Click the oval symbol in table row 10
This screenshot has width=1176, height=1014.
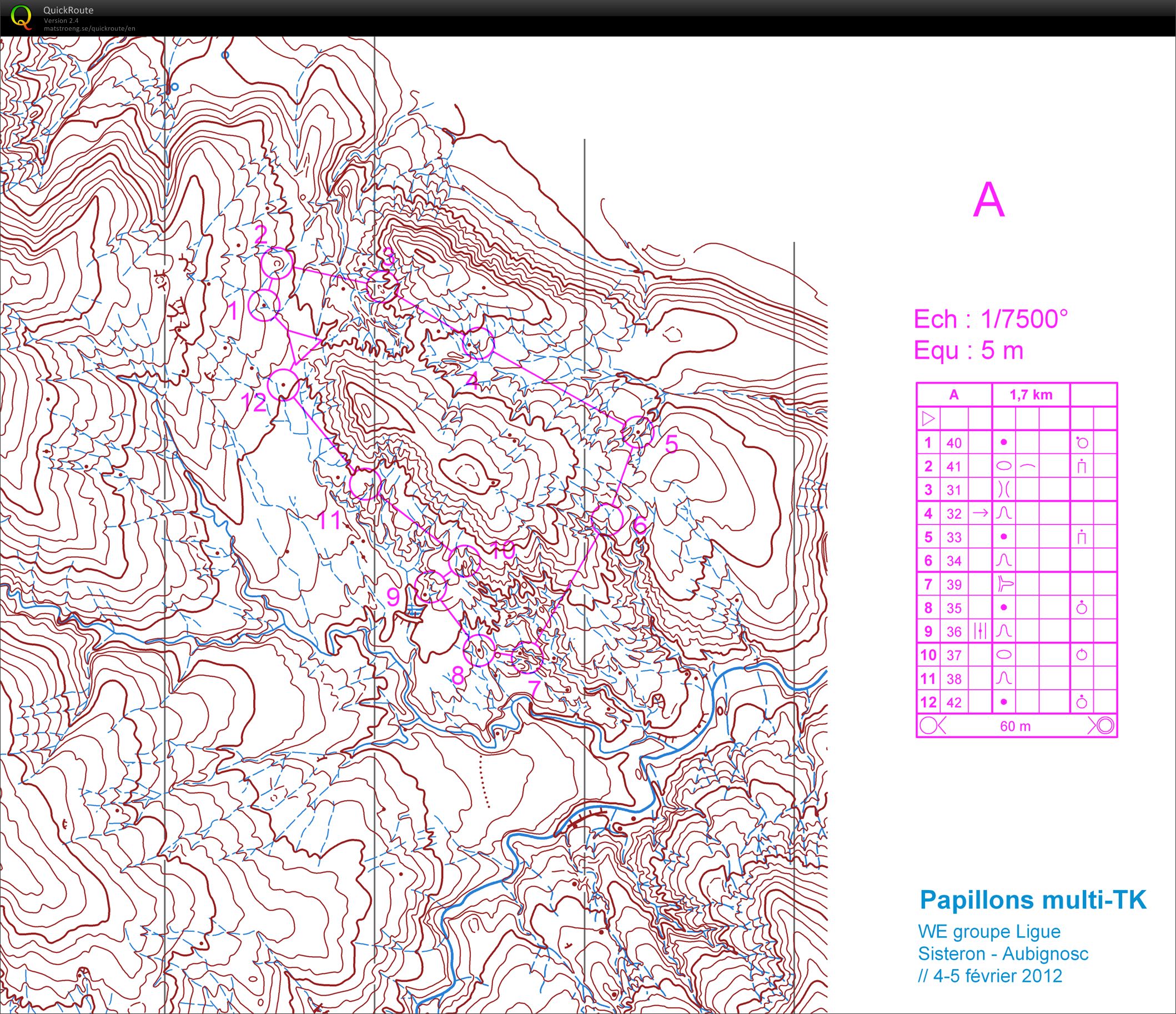pos(1003,655)
